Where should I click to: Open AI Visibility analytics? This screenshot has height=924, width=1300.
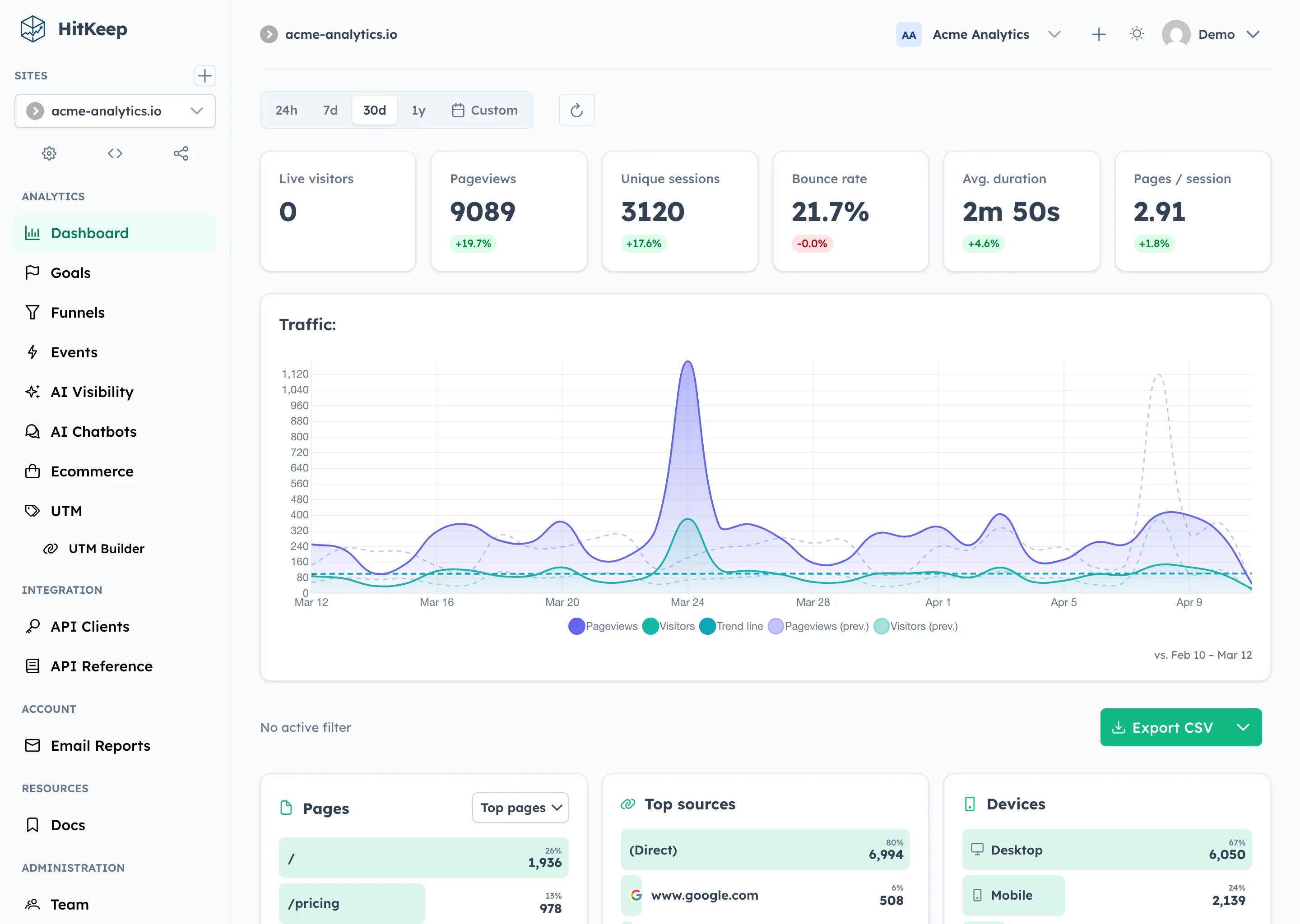pyautogui.click(x=92, y=392)
